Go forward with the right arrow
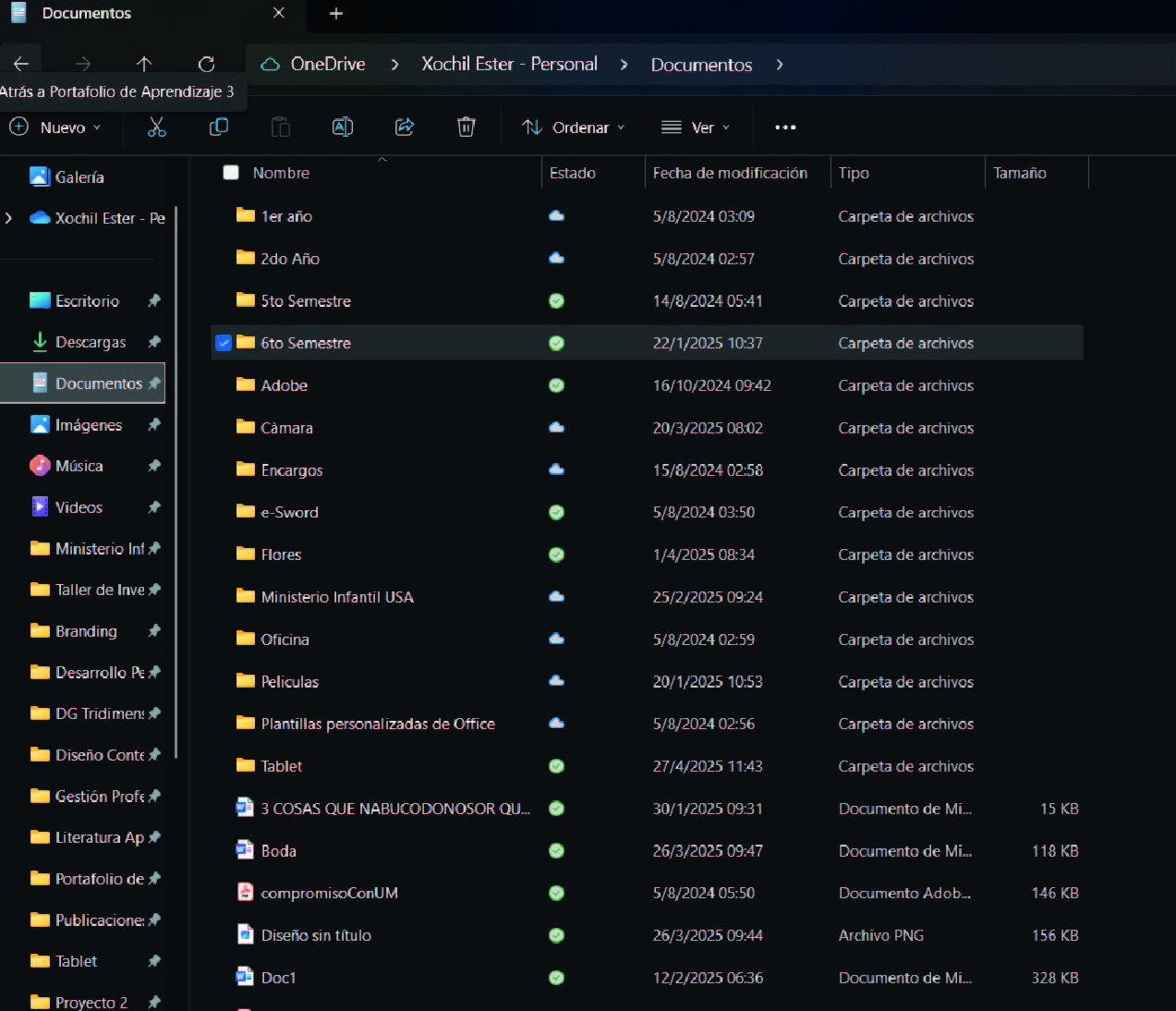1176x1011 pixels. [x=83, y=64]
